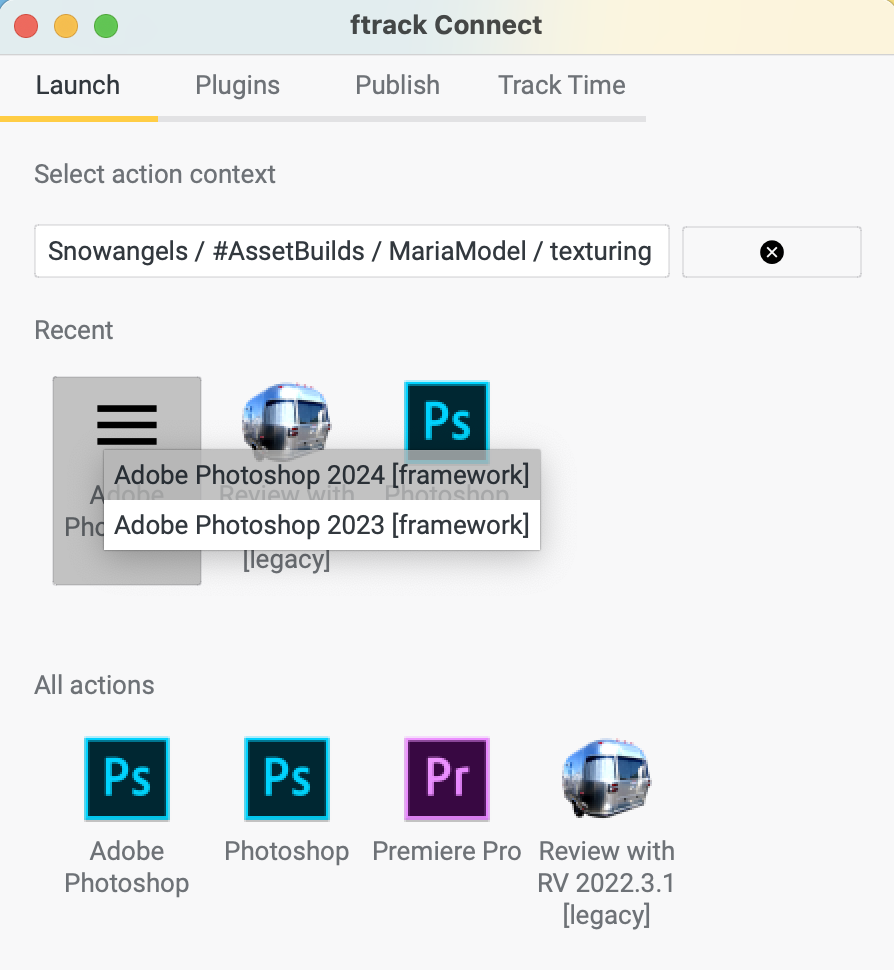Launch Review with RV 2022.3.1 [legacy] in All actions
Viewport: 894px width, 970px height.
click(x=606, y=779)
